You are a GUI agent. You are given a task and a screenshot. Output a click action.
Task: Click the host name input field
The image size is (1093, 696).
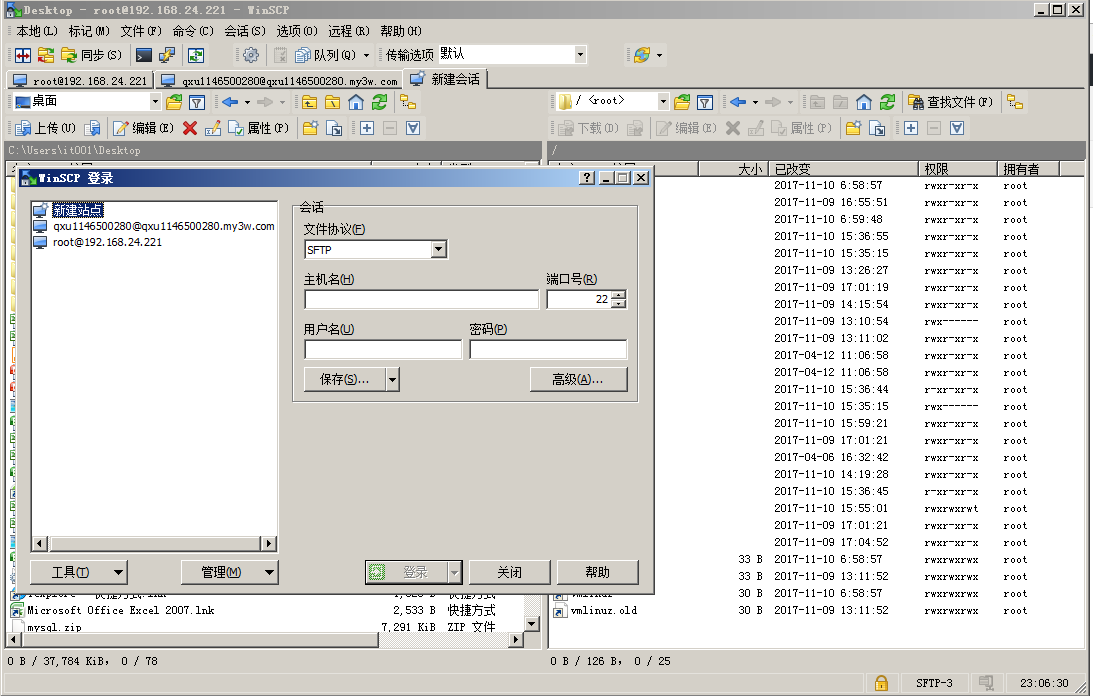click(422, 299)
